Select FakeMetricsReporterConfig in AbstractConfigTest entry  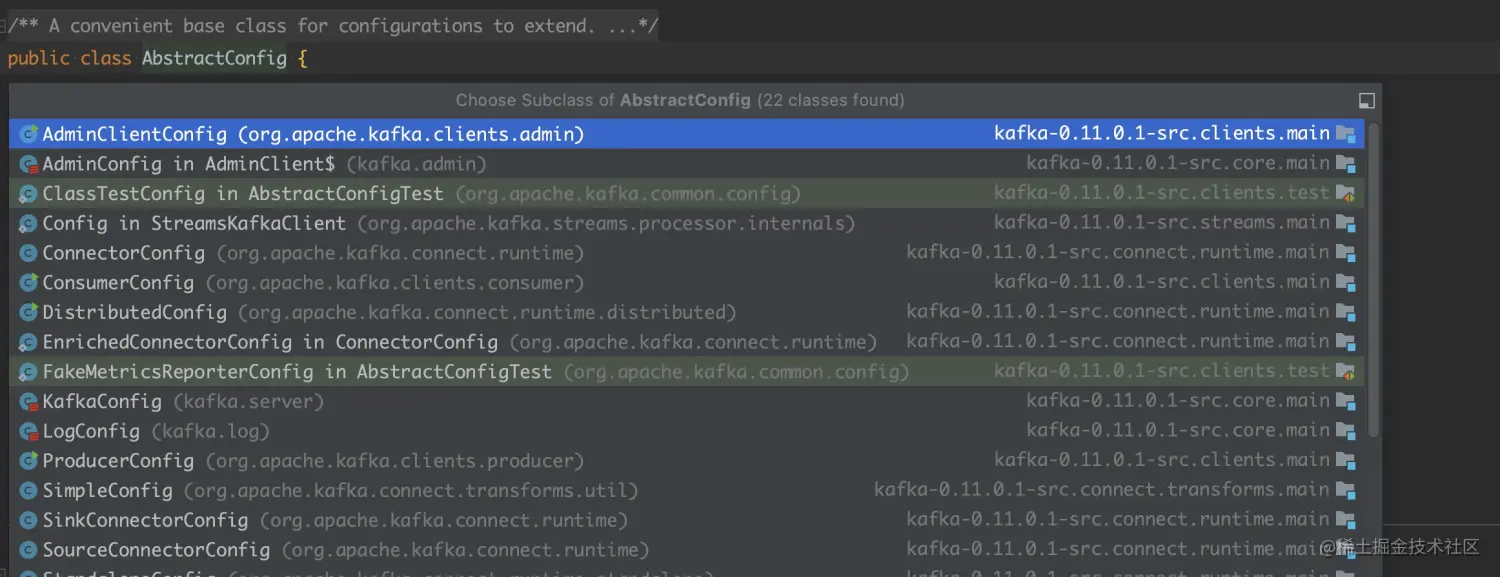tap(687, 372)
